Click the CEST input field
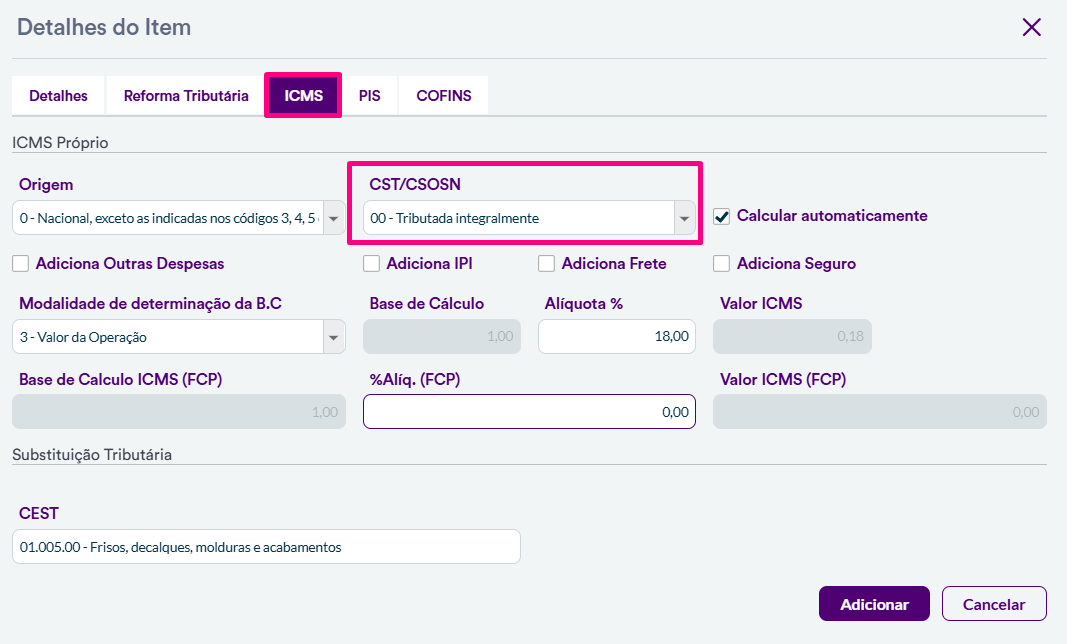1067x644 pixels. click(x=266, y=547)
